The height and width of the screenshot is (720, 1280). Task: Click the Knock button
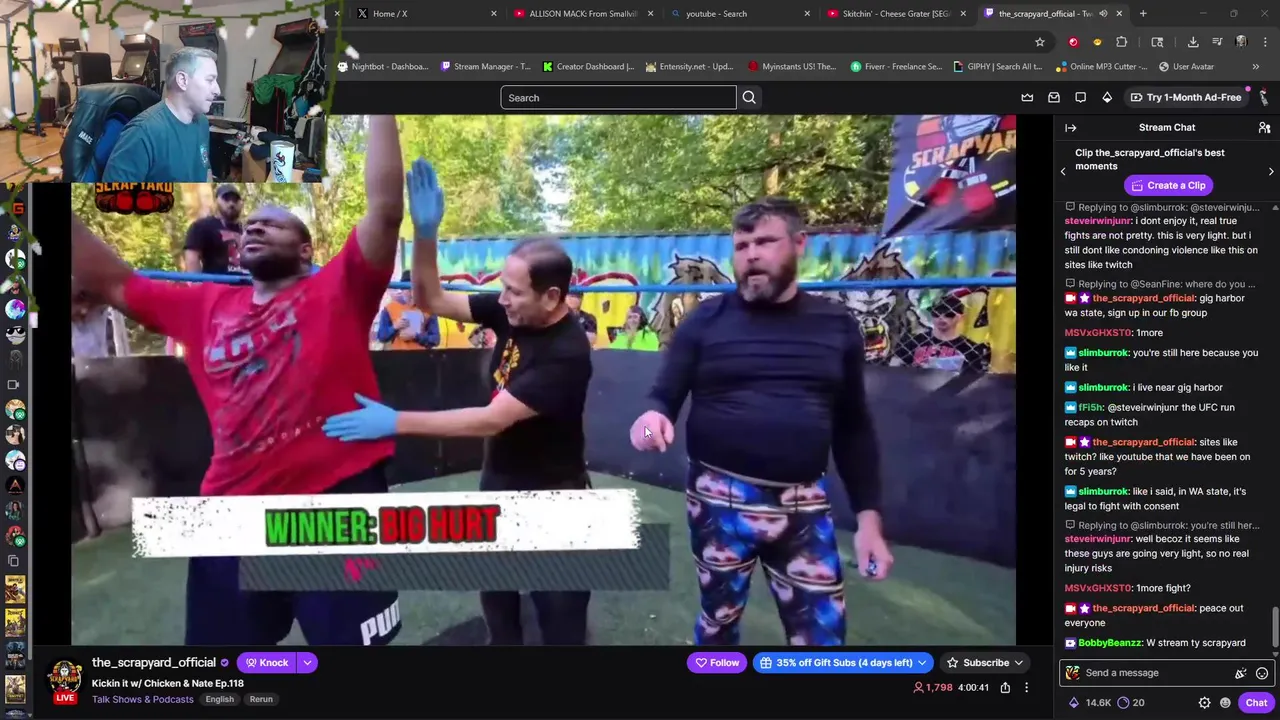click(266, 662)
